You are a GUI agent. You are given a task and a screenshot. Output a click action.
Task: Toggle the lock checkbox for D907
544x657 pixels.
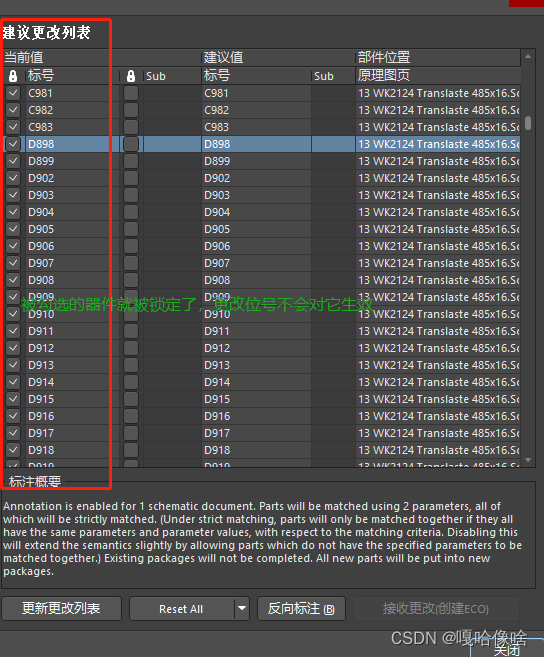tap(13, 263)
